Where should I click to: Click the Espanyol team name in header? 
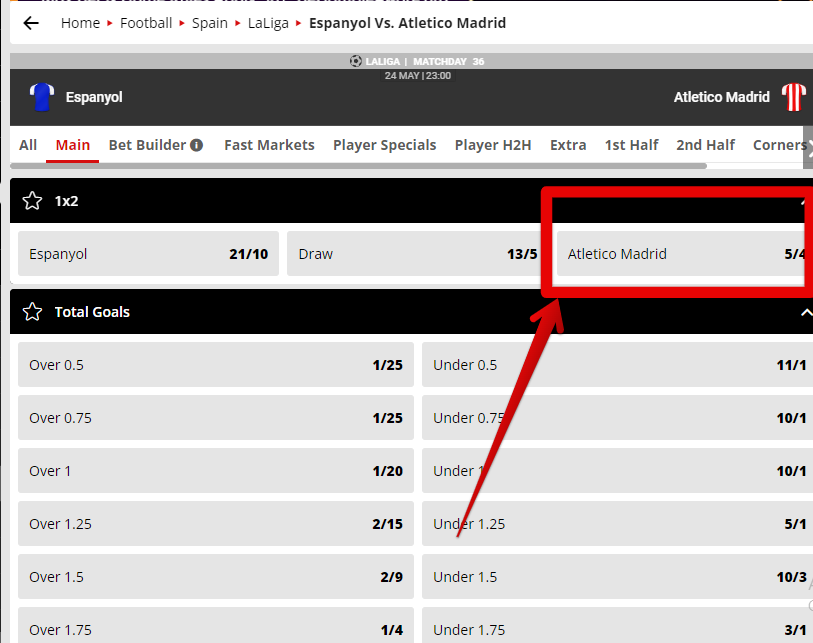(x=94, y=97)
